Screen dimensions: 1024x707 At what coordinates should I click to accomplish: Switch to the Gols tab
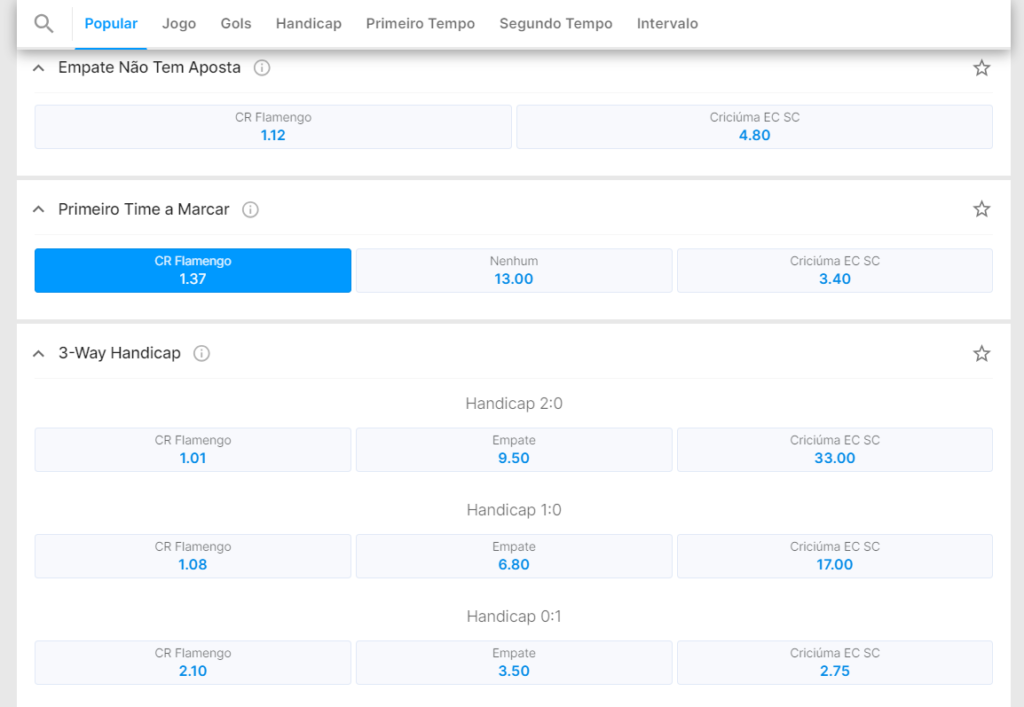click(236, 24)
